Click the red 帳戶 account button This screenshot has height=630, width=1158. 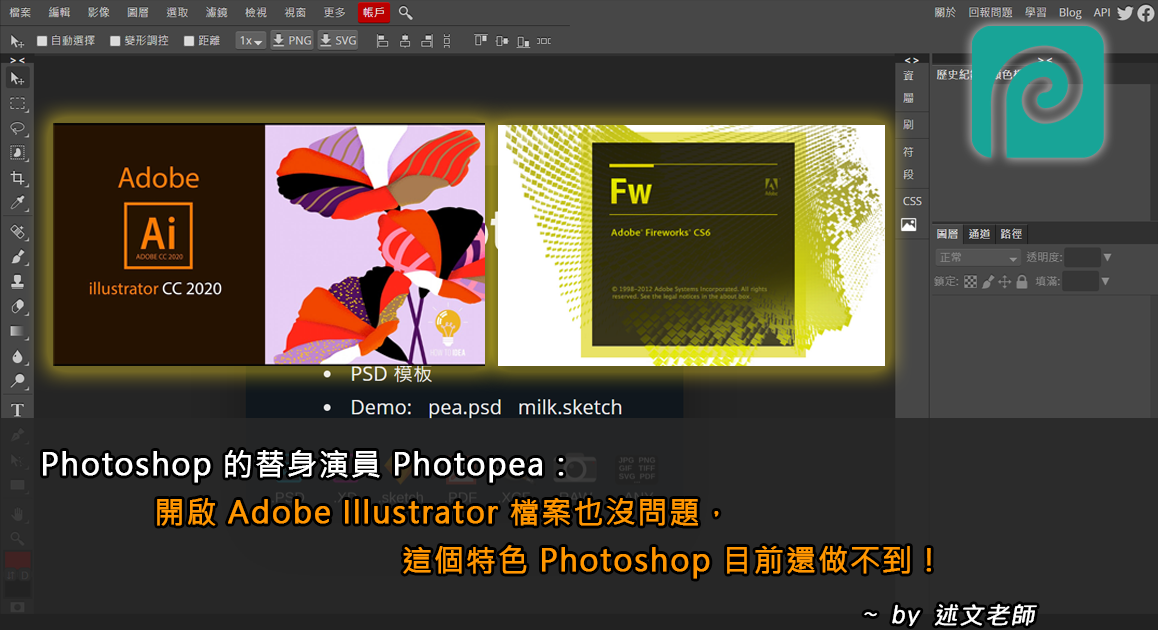pyautogui.click(x=374, y=13)
